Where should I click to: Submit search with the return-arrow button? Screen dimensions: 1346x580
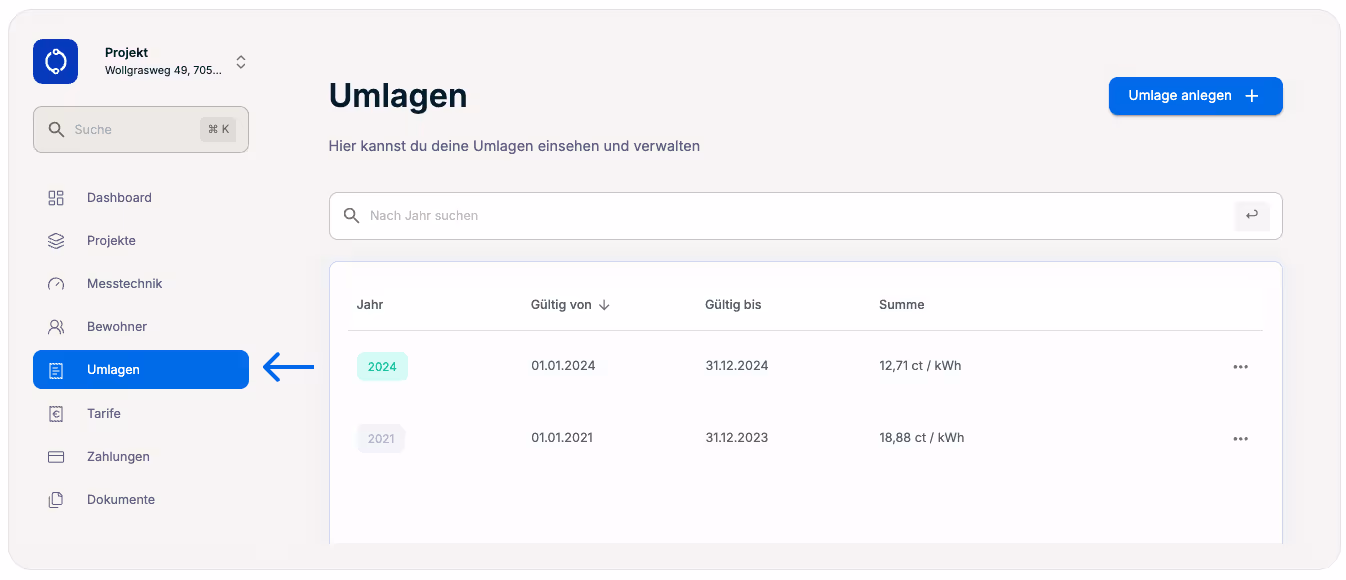(1252, 215)
